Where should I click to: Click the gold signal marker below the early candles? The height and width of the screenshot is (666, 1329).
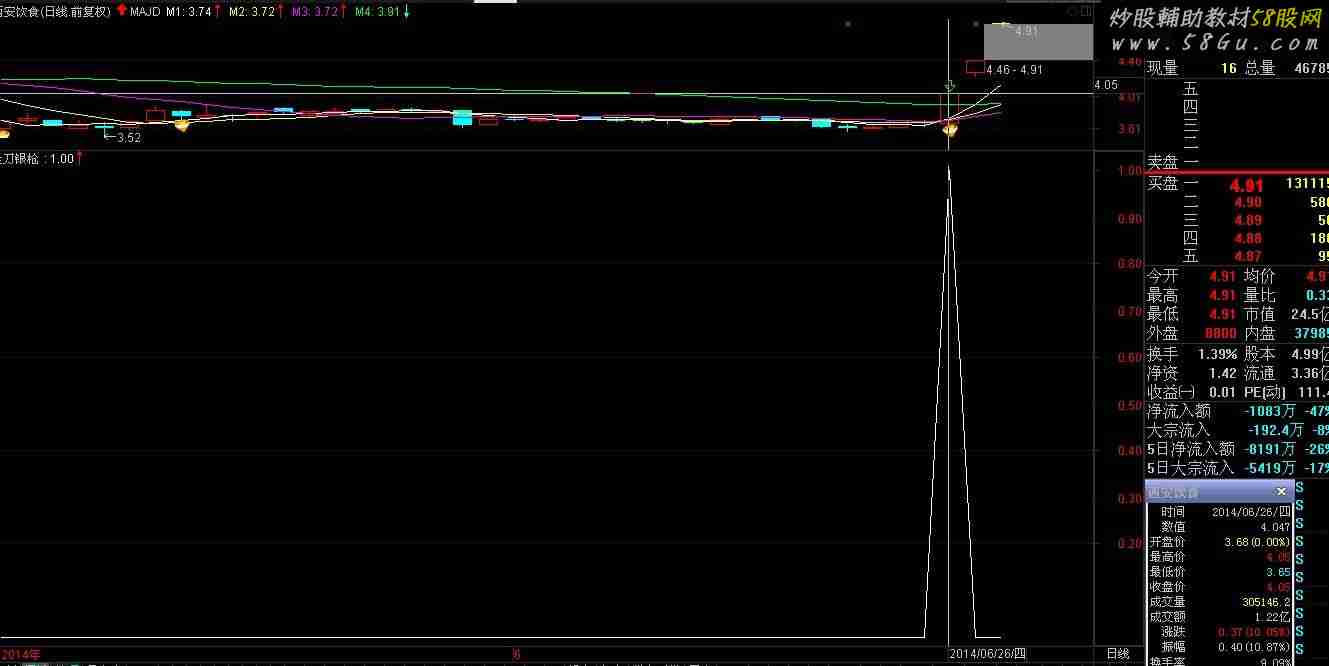tap(181, 125)
